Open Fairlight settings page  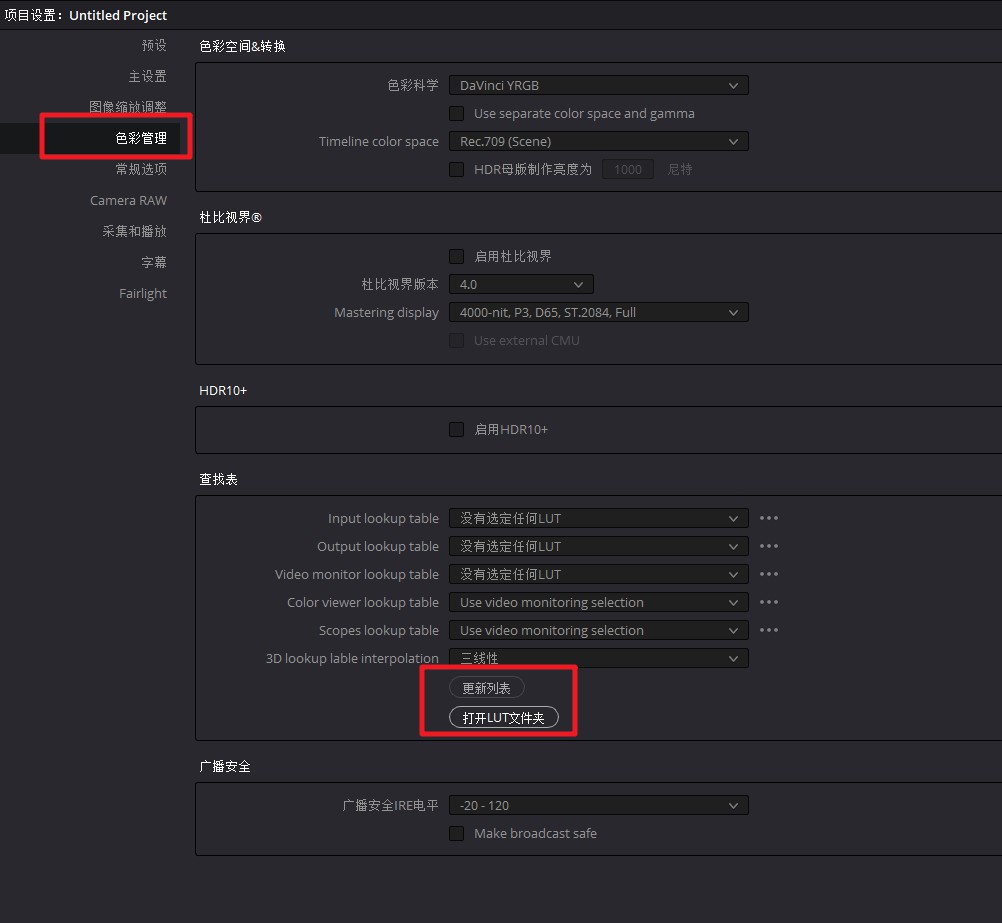143,293
